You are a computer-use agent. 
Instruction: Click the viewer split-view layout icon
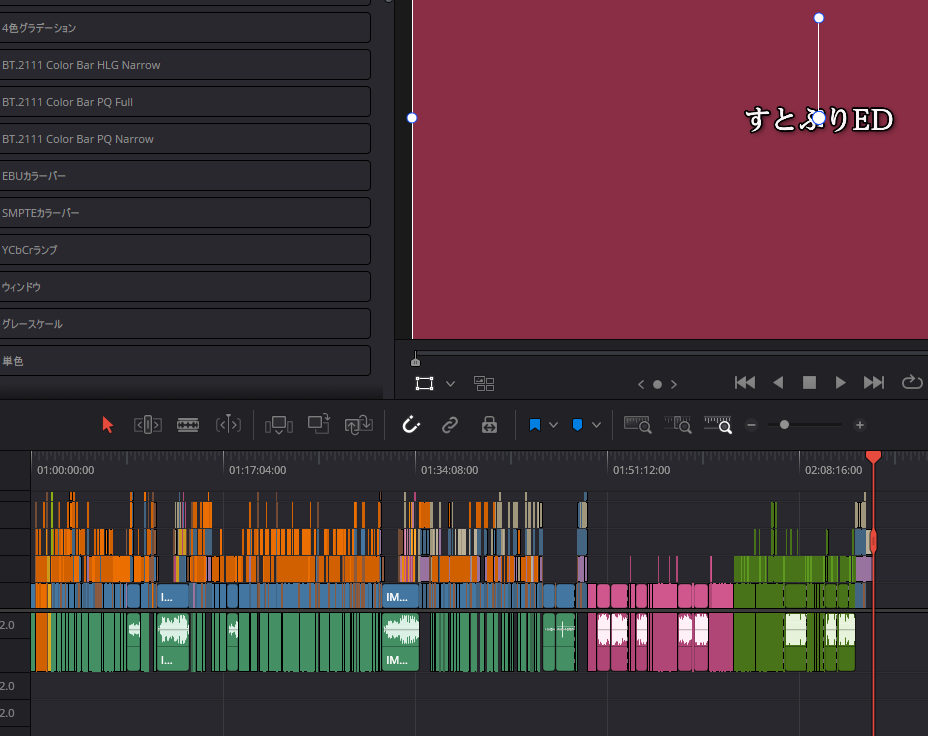tap(484, 383)
